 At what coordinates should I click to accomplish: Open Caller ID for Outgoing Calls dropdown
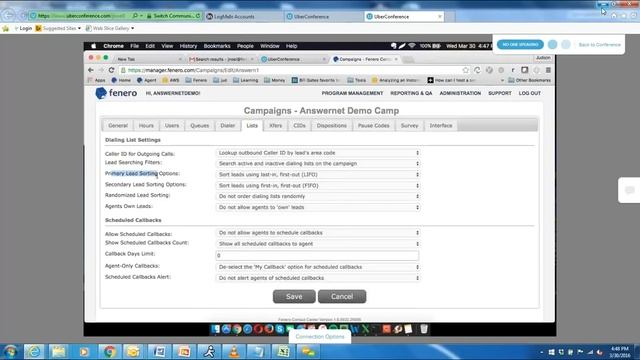point(318,153)
